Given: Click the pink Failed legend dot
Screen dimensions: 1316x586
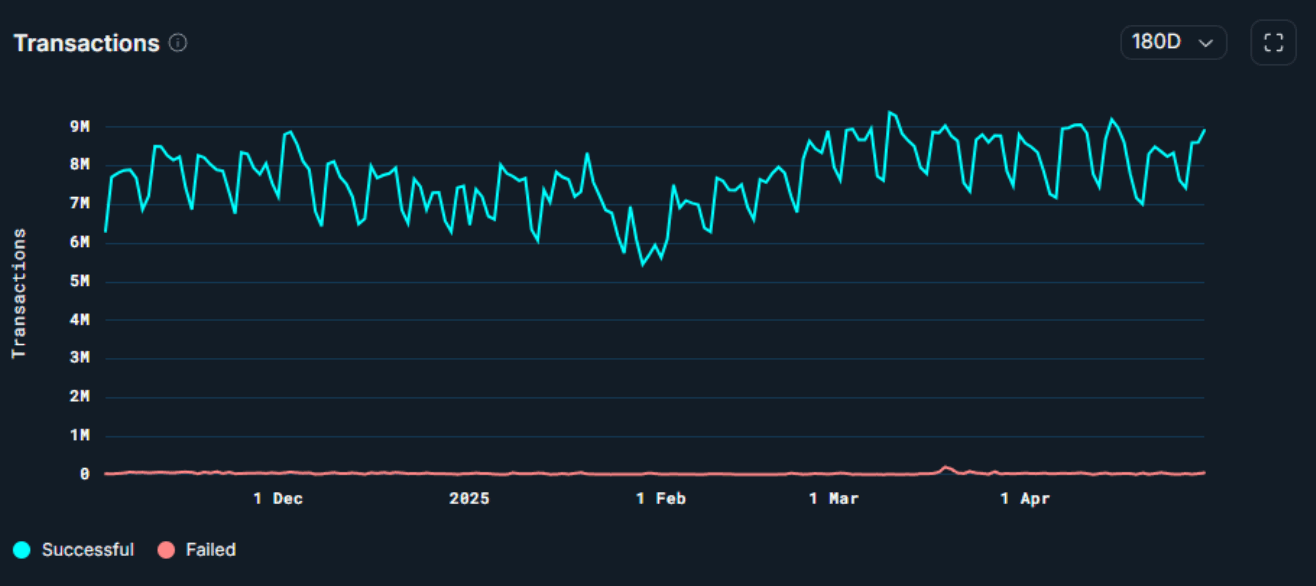Looking at the screenshot, I should tap(166, 550).
